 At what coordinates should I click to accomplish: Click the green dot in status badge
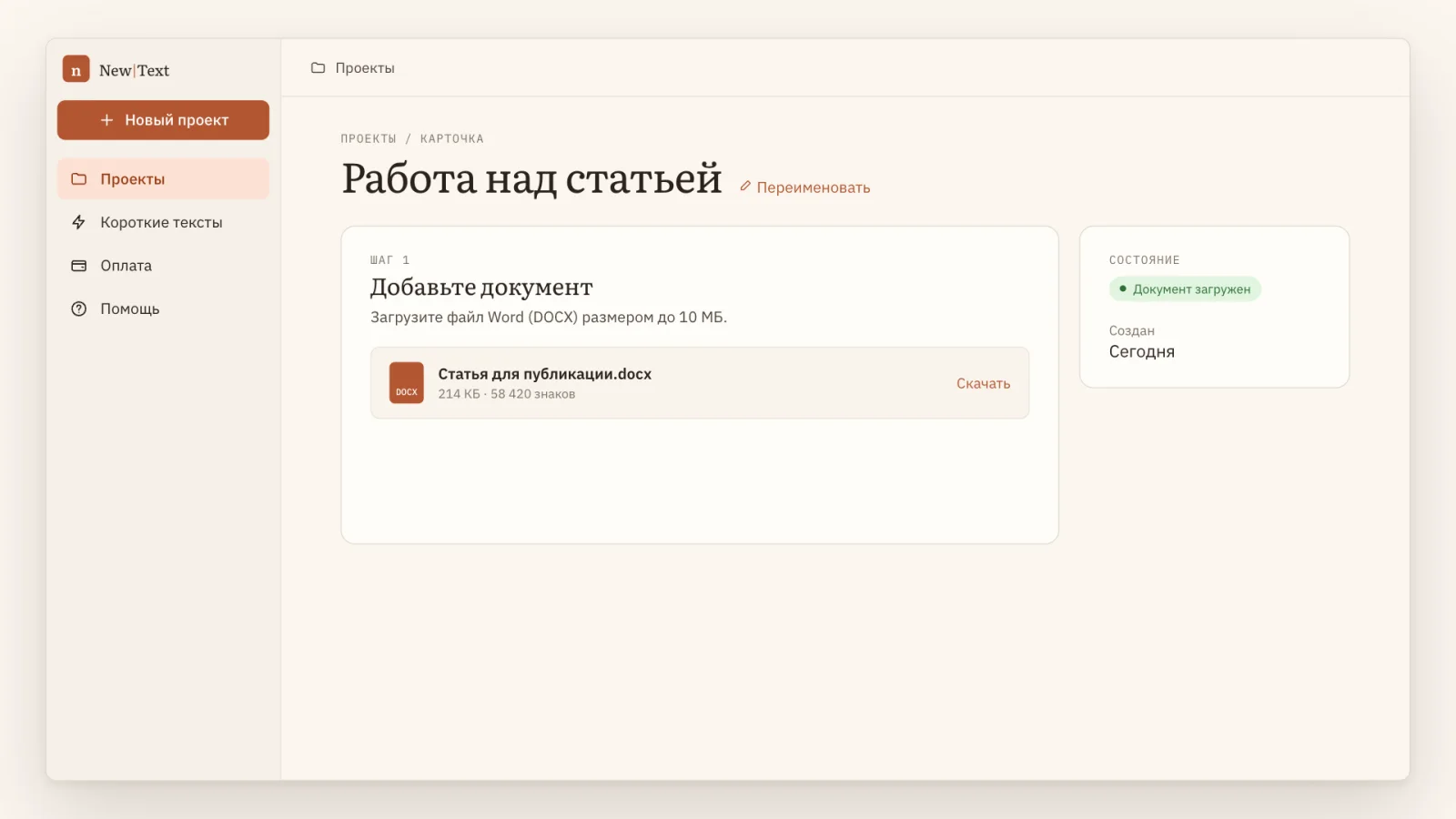click(1123, 289)
